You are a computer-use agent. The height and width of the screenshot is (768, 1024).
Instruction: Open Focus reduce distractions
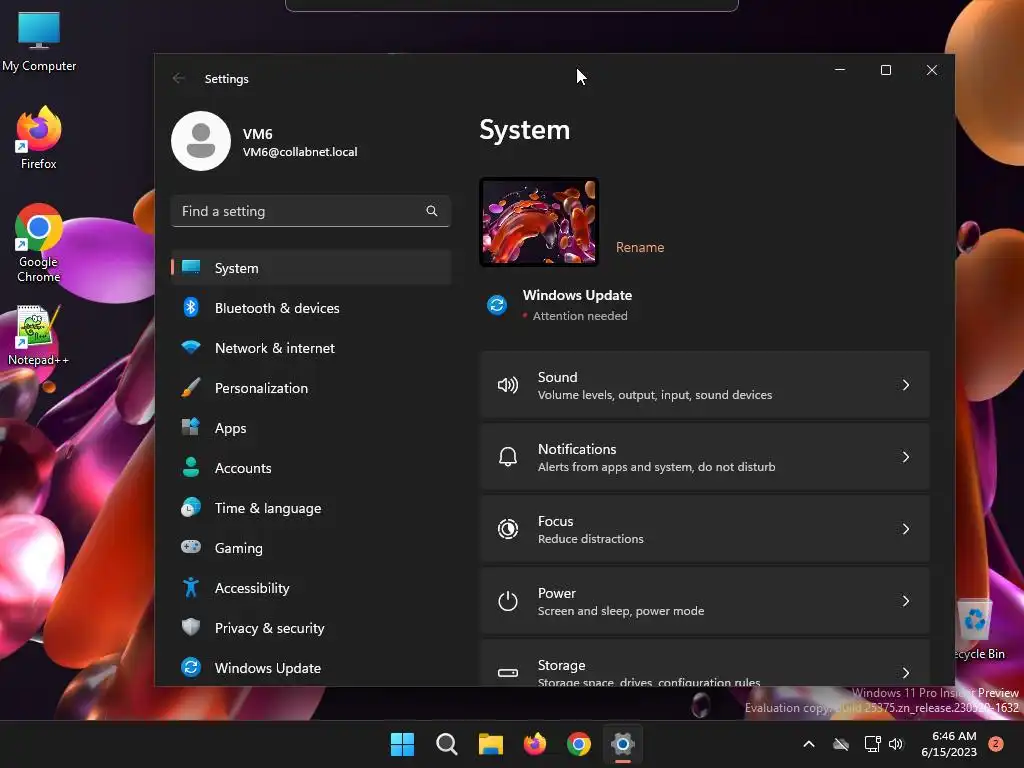pos(705,529)
